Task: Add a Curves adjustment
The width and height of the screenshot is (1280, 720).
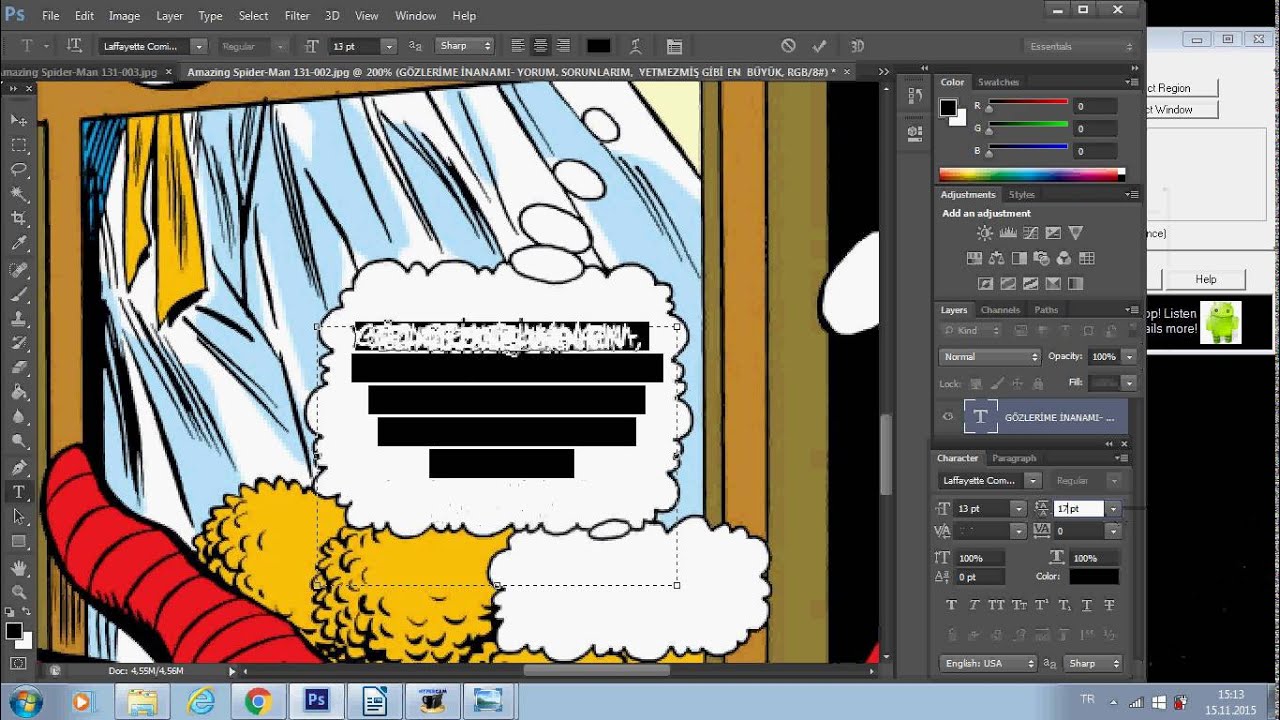Action: [x=1030, y=233]
